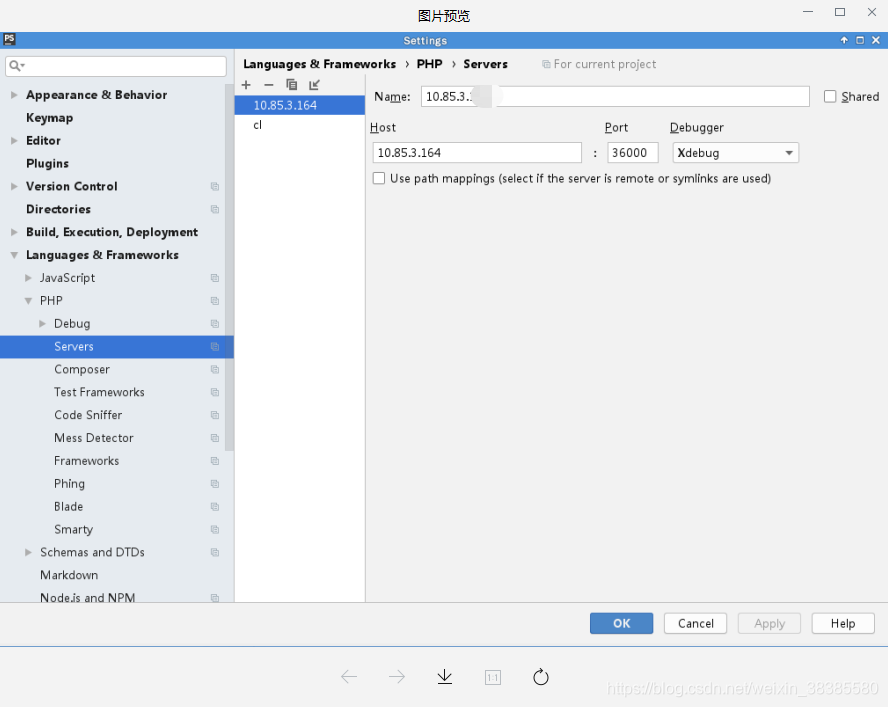The image size is (888, 707).
Task: Click the search magnifier icon in settings
Action: [x=16, y=66]
